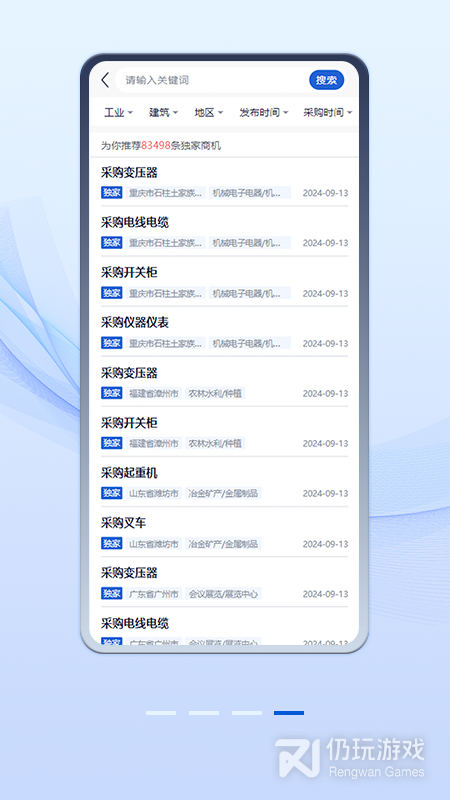Go to first page indicator bar
This screenshot has height=800, width=450.
161,713
